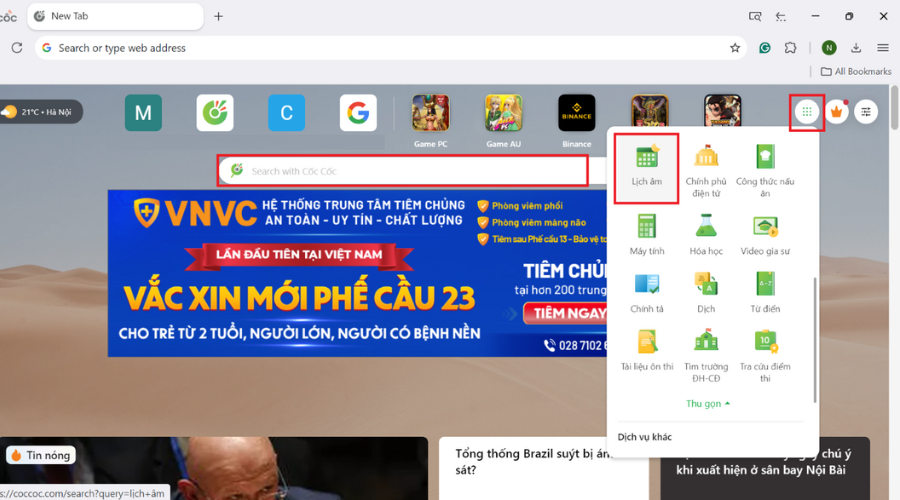900x500 pixels.
Task: Open Từ điển dictionary tool
Action: (765, 292)
